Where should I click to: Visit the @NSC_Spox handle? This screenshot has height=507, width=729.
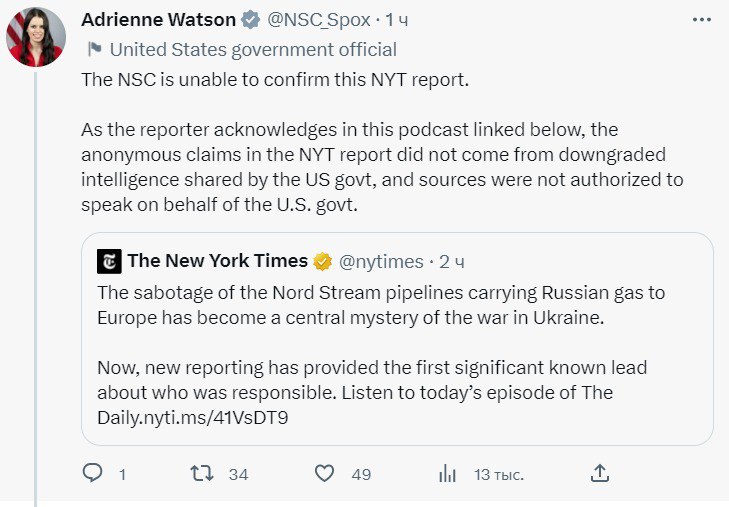319,20
